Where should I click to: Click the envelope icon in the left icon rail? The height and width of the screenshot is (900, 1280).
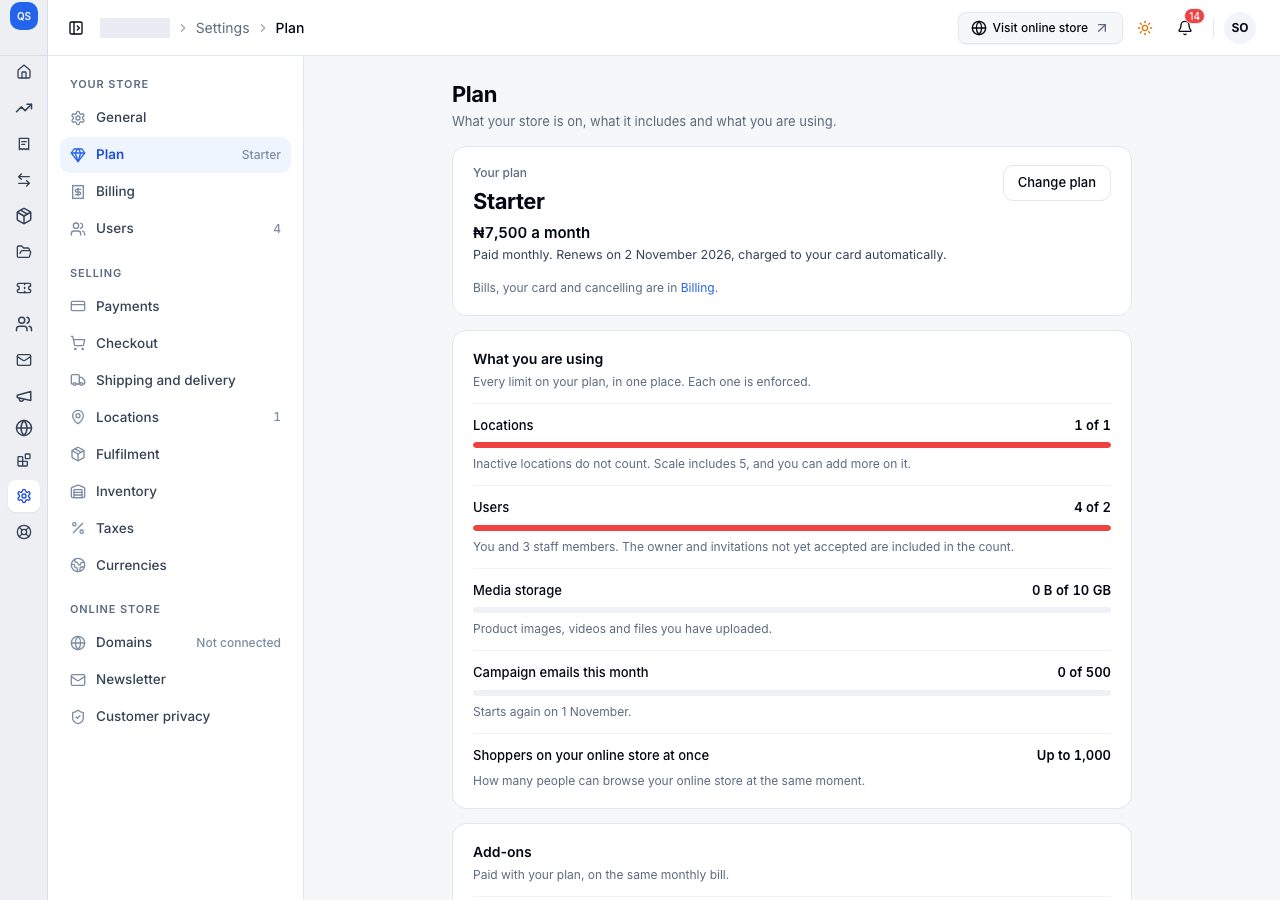[x=24, y=360]
